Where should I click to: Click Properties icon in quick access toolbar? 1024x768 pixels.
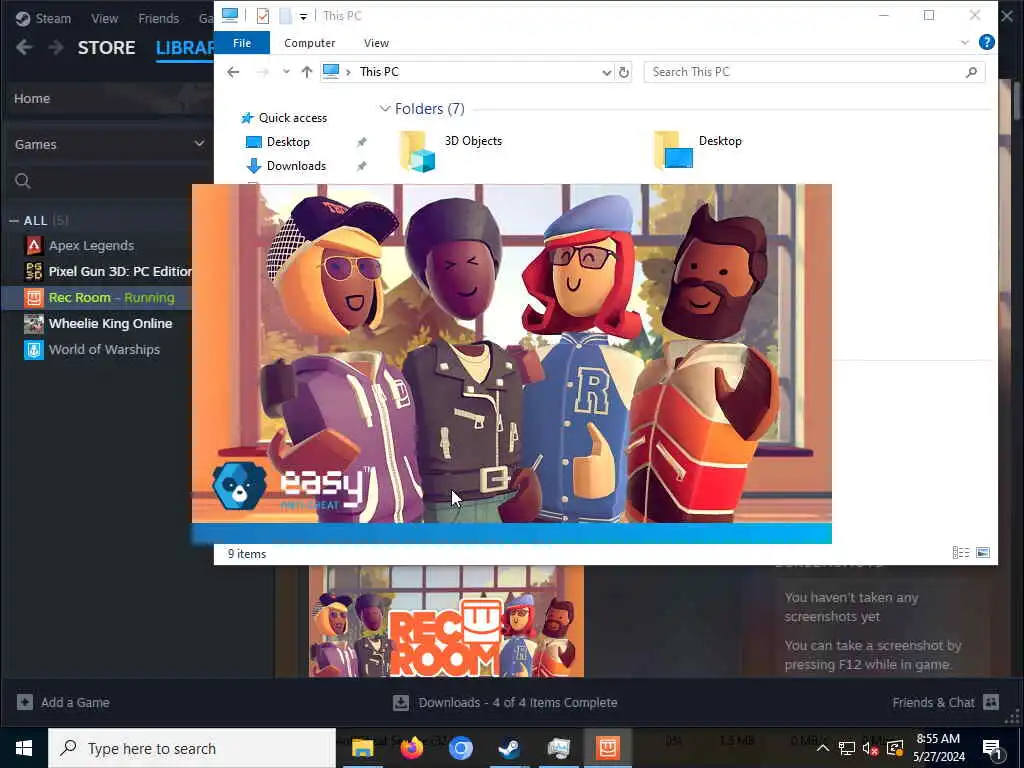click(x=263, y=16)
